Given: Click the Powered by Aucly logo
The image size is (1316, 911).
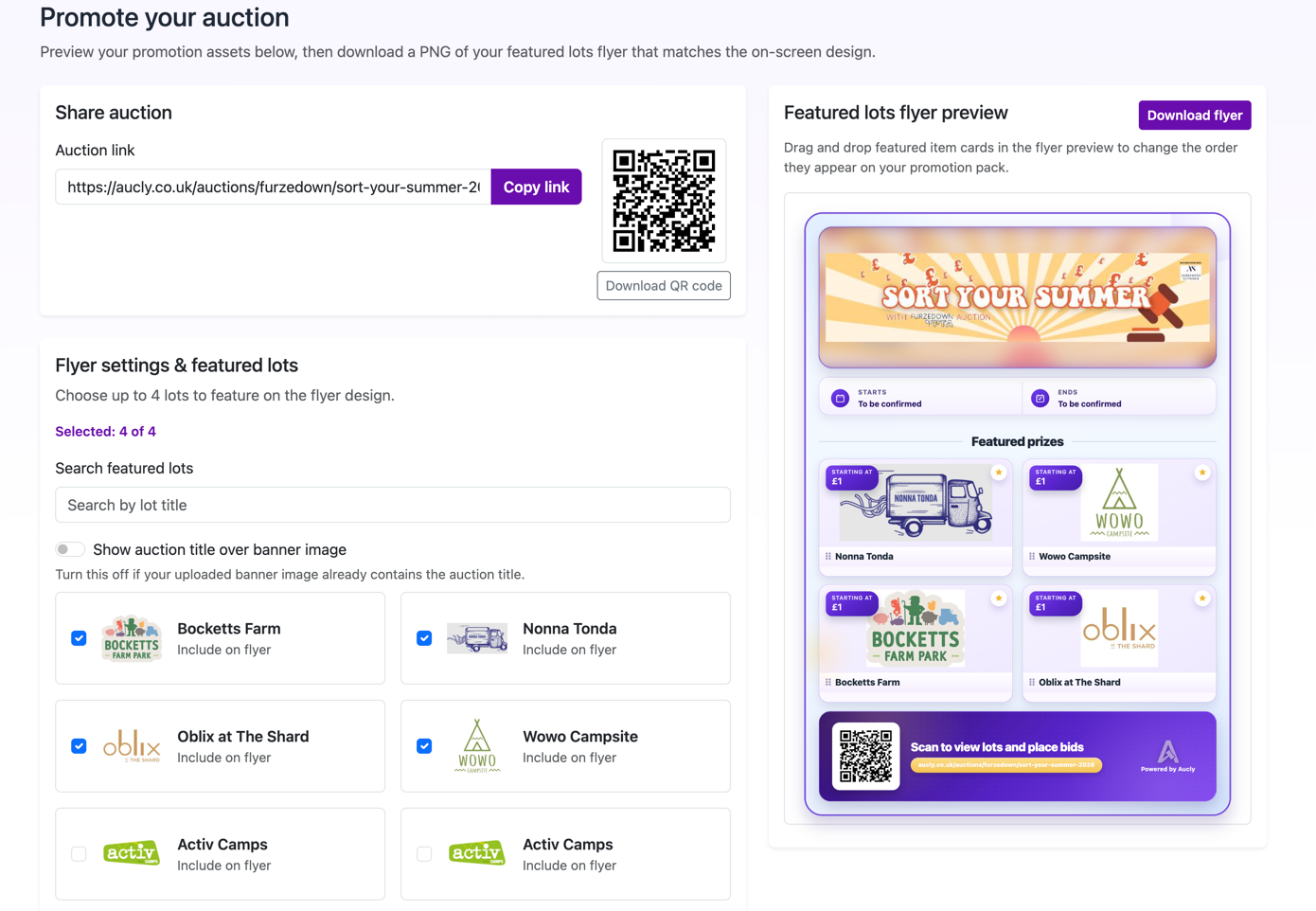Looking at the screenshot, I should pos(1168,757).
